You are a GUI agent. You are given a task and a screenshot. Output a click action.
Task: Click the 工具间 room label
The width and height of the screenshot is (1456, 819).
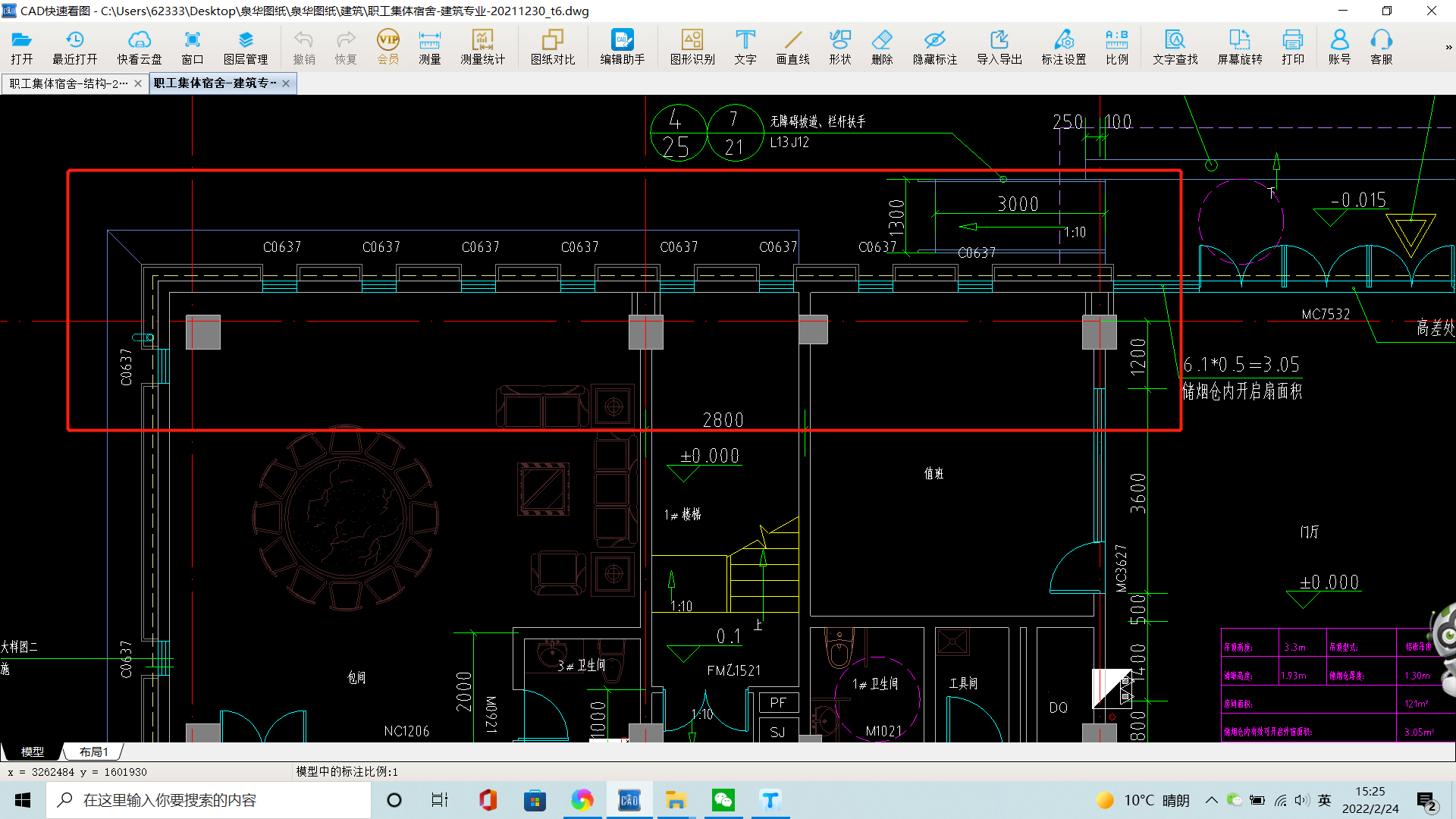[963, 683]
